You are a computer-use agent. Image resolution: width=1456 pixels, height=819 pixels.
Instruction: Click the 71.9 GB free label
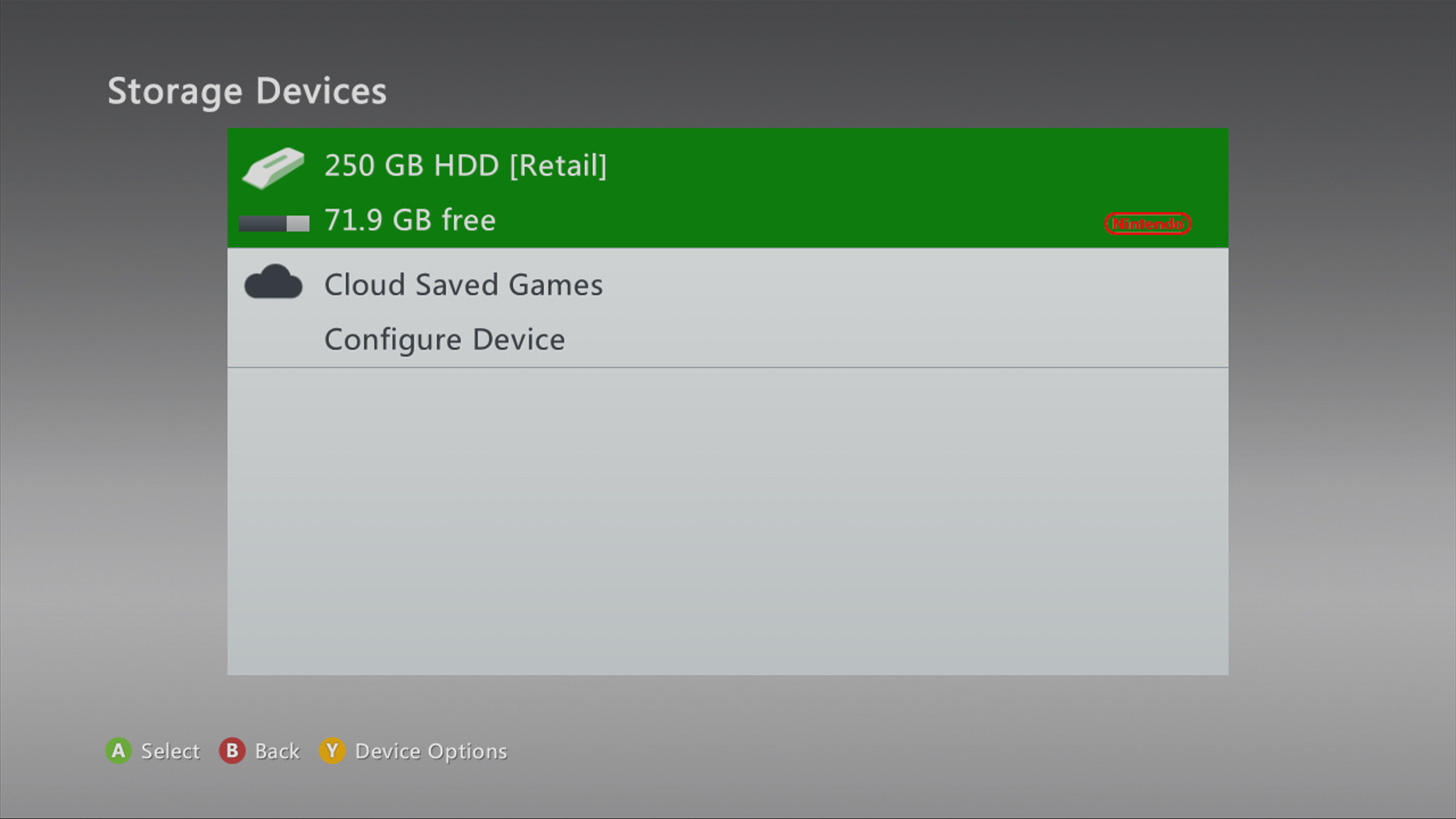(x=409, y=220)
